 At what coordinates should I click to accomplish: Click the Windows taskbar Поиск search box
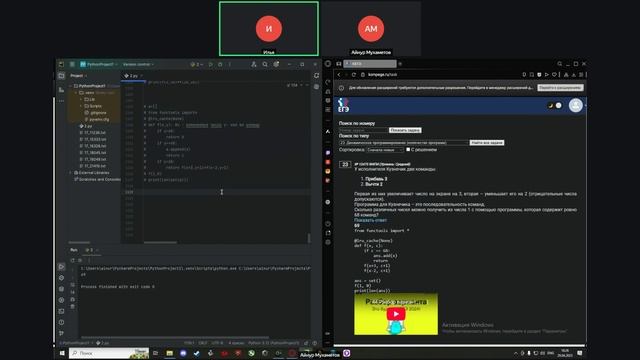tap(109, 353)
